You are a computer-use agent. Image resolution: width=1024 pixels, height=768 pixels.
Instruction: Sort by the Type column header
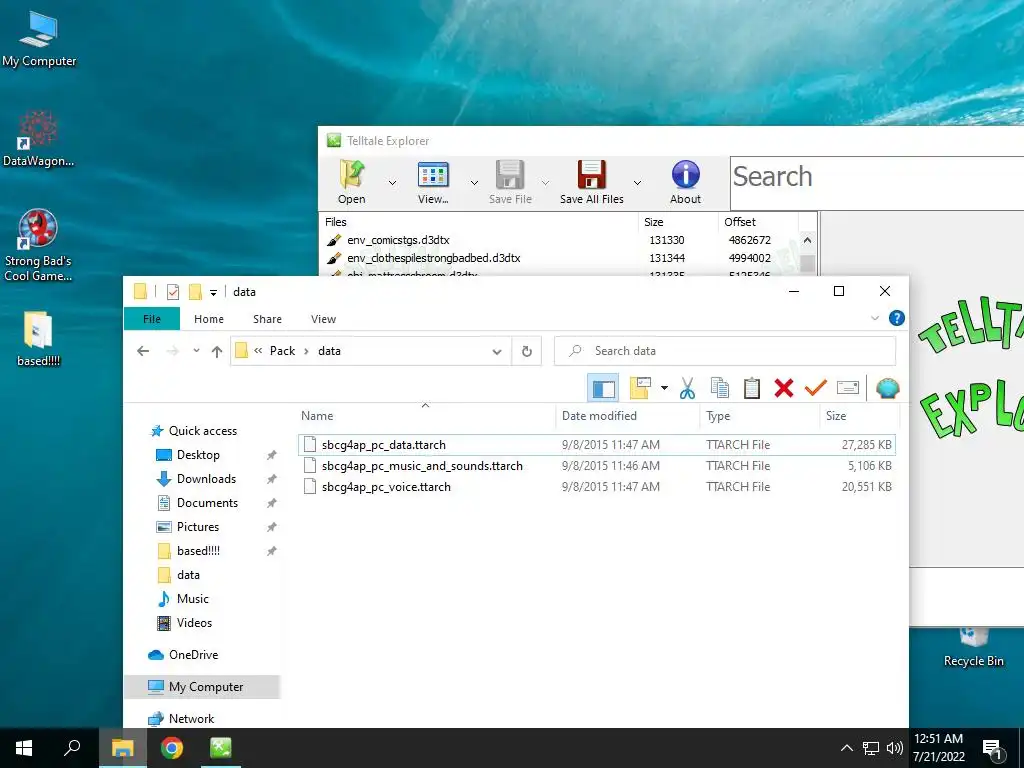(760, 415)
